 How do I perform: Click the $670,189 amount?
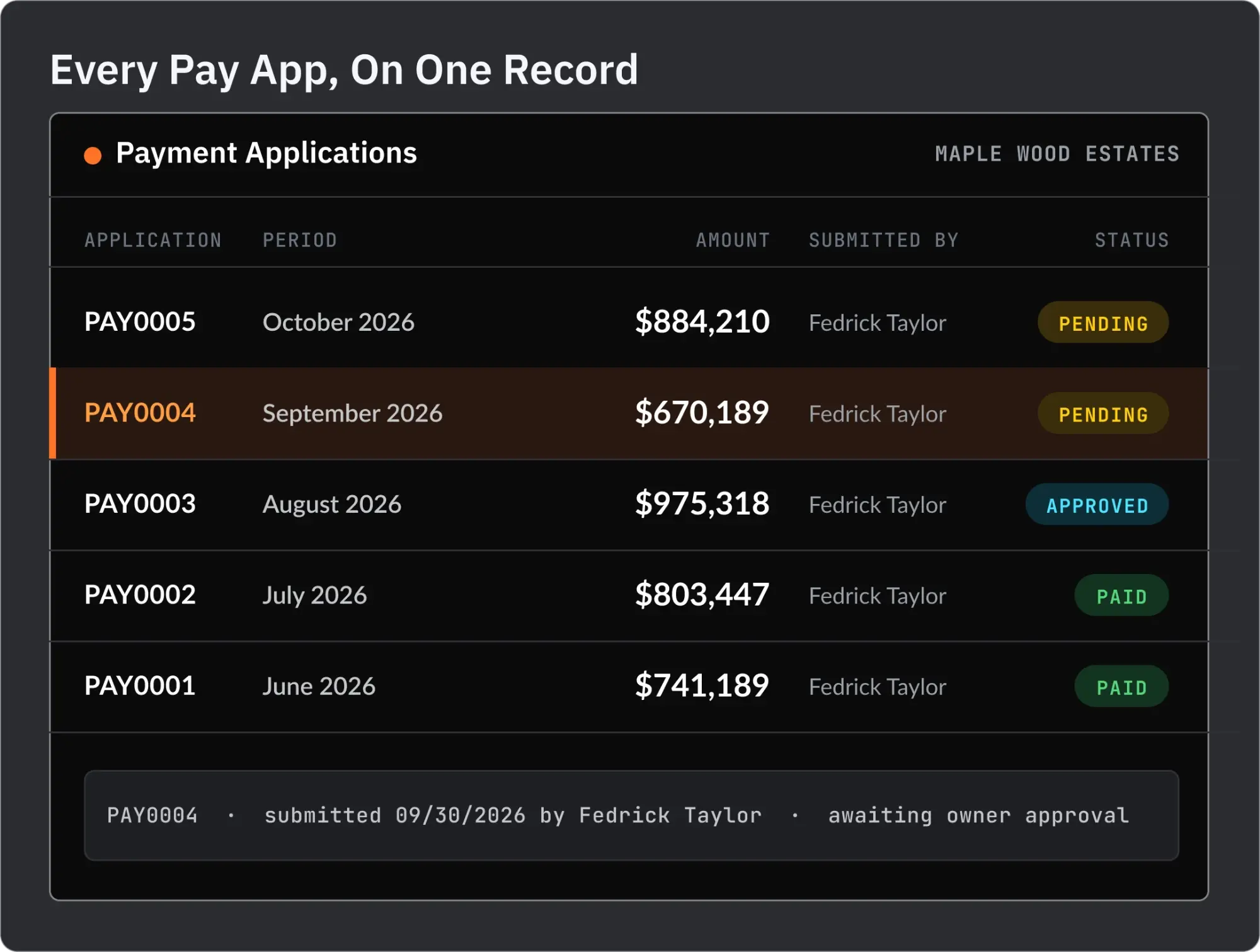coord(702,413)
